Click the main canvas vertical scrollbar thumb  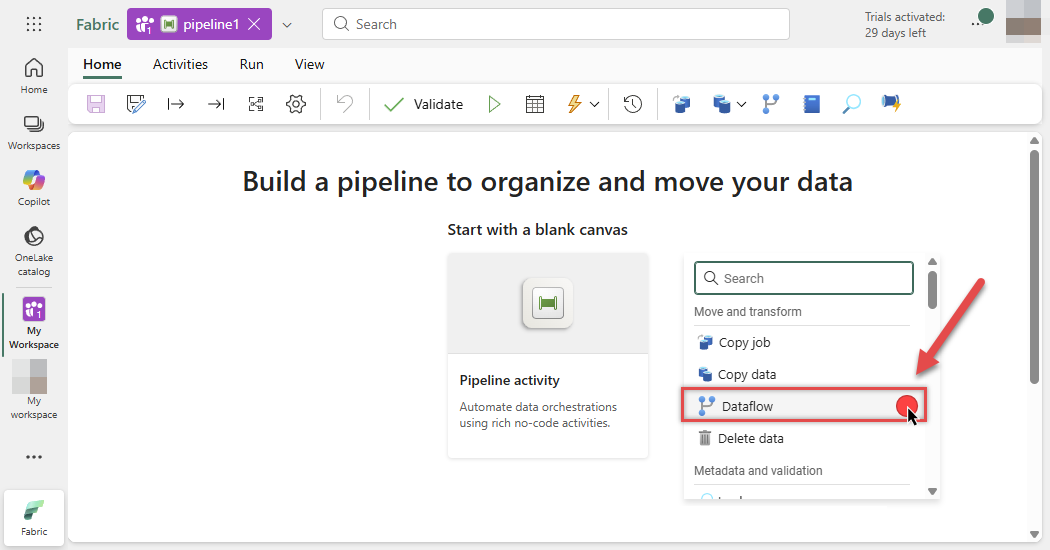[x=1035, y=267]
